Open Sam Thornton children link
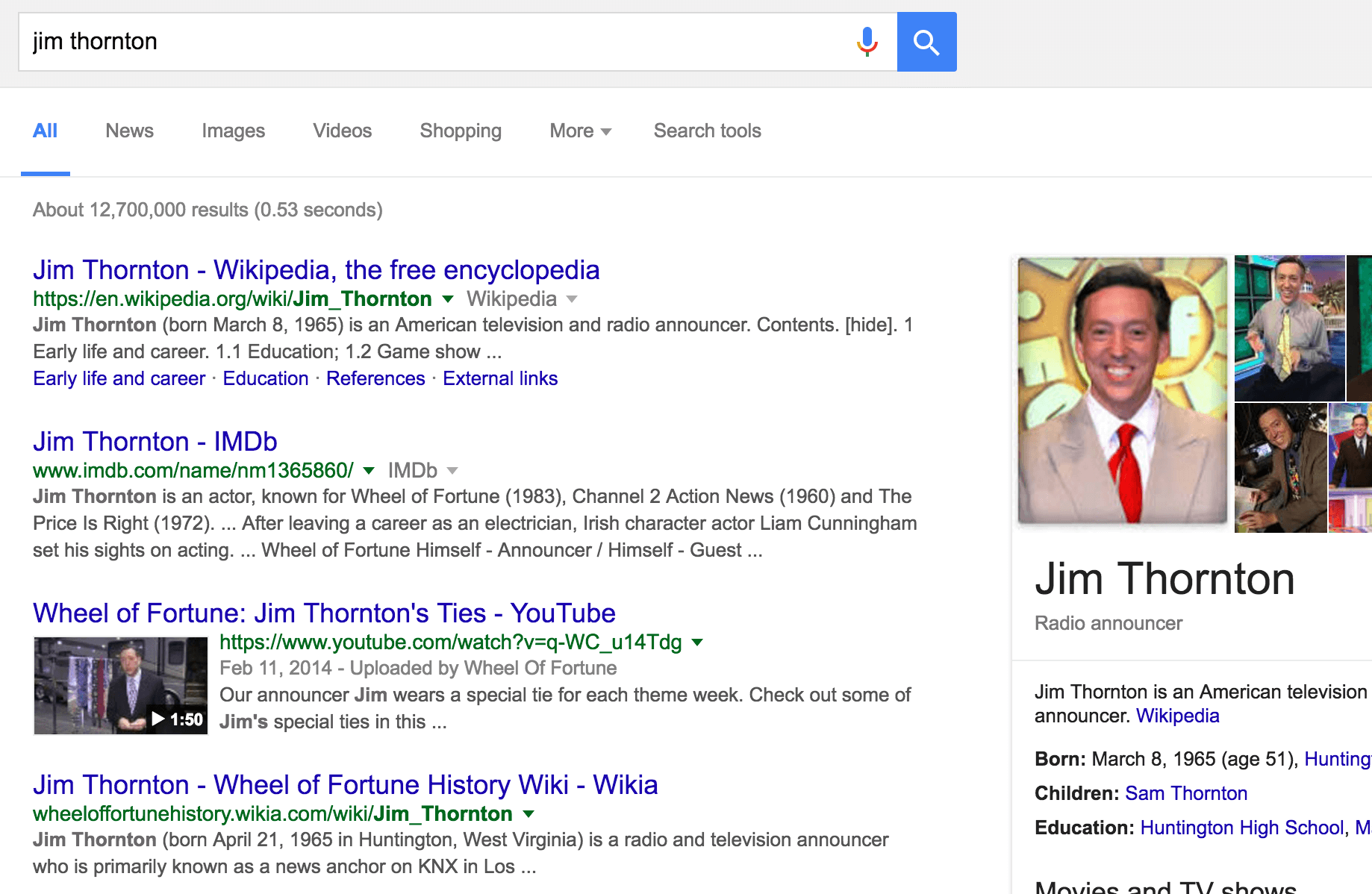Image resolution: width=1372 pixels, height=894 pixels. [x=1186, y=793]
